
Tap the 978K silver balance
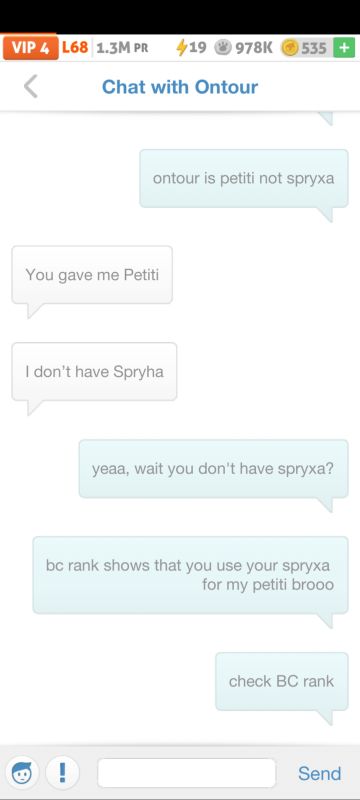tap(254, 48)
